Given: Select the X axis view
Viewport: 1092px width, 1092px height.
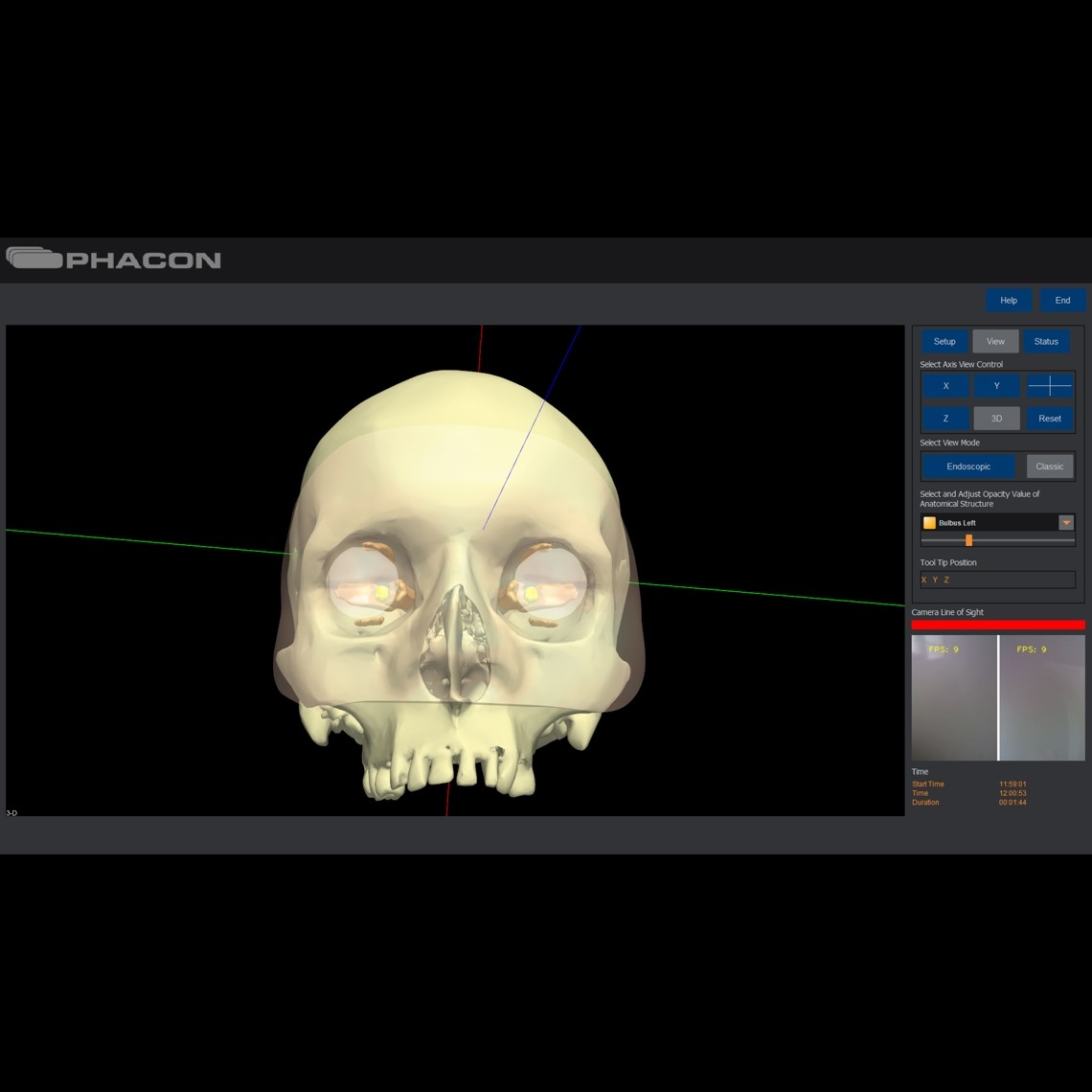Looking at the screenshot, I should (945, 386).
